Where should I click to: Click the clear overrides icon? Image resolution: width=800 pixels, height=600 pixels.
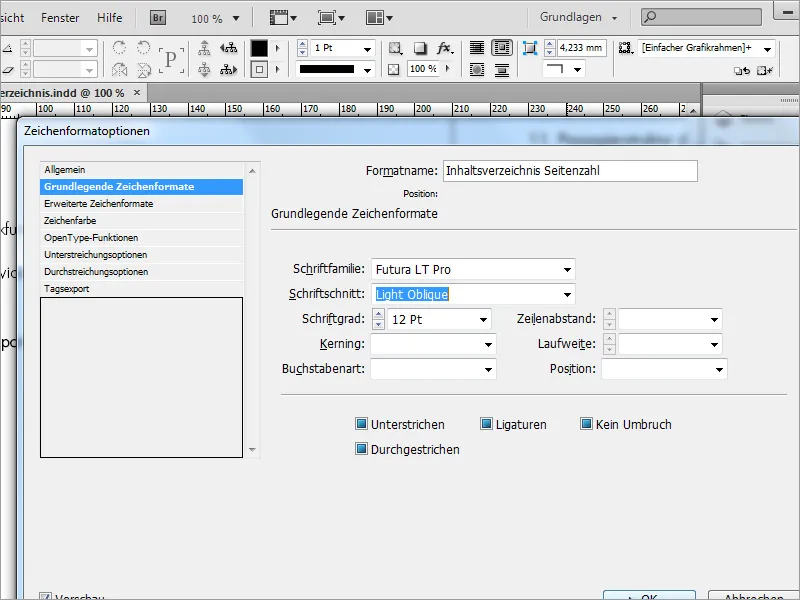742,70
